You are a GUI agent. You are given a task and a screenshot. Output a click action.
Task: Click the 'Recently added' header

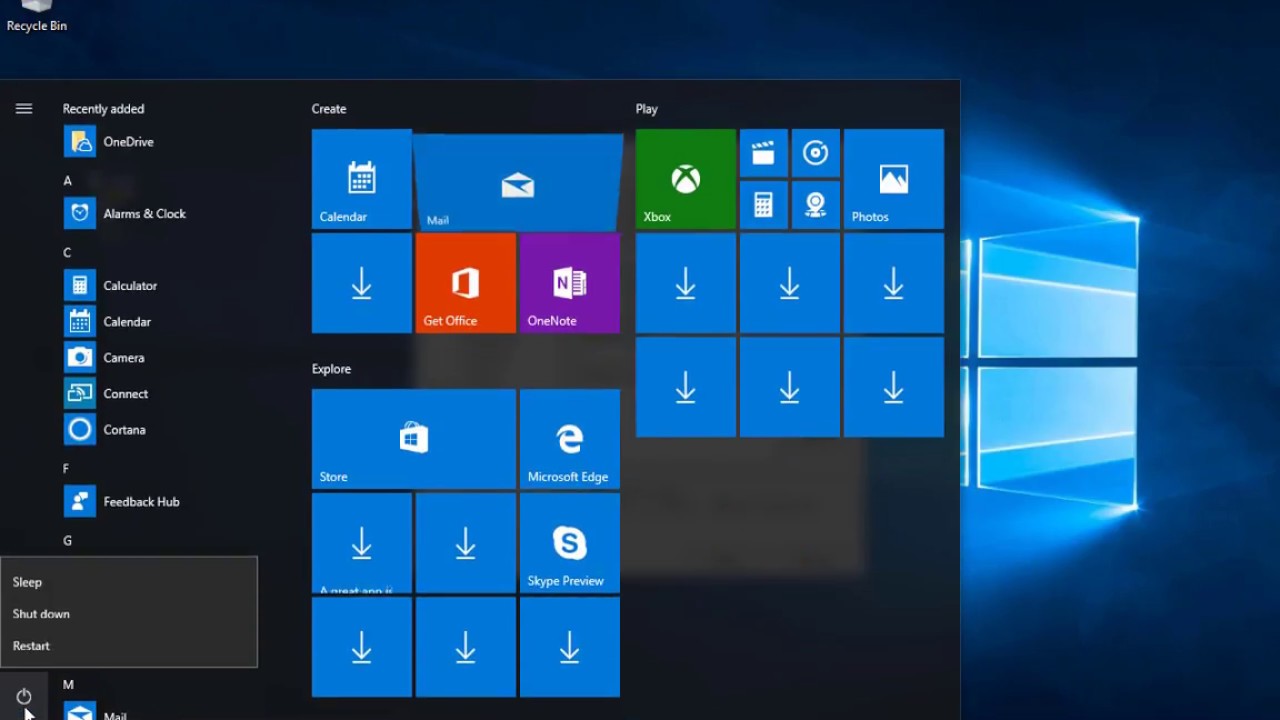tap(104, 109)
